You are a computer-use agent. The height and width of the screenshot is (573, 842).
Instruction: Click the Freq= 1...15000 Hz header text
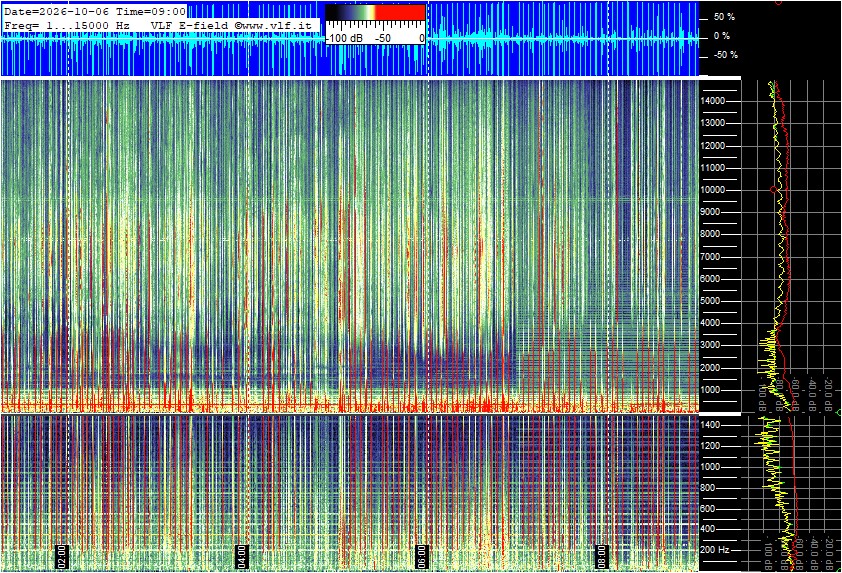(67, 25)
